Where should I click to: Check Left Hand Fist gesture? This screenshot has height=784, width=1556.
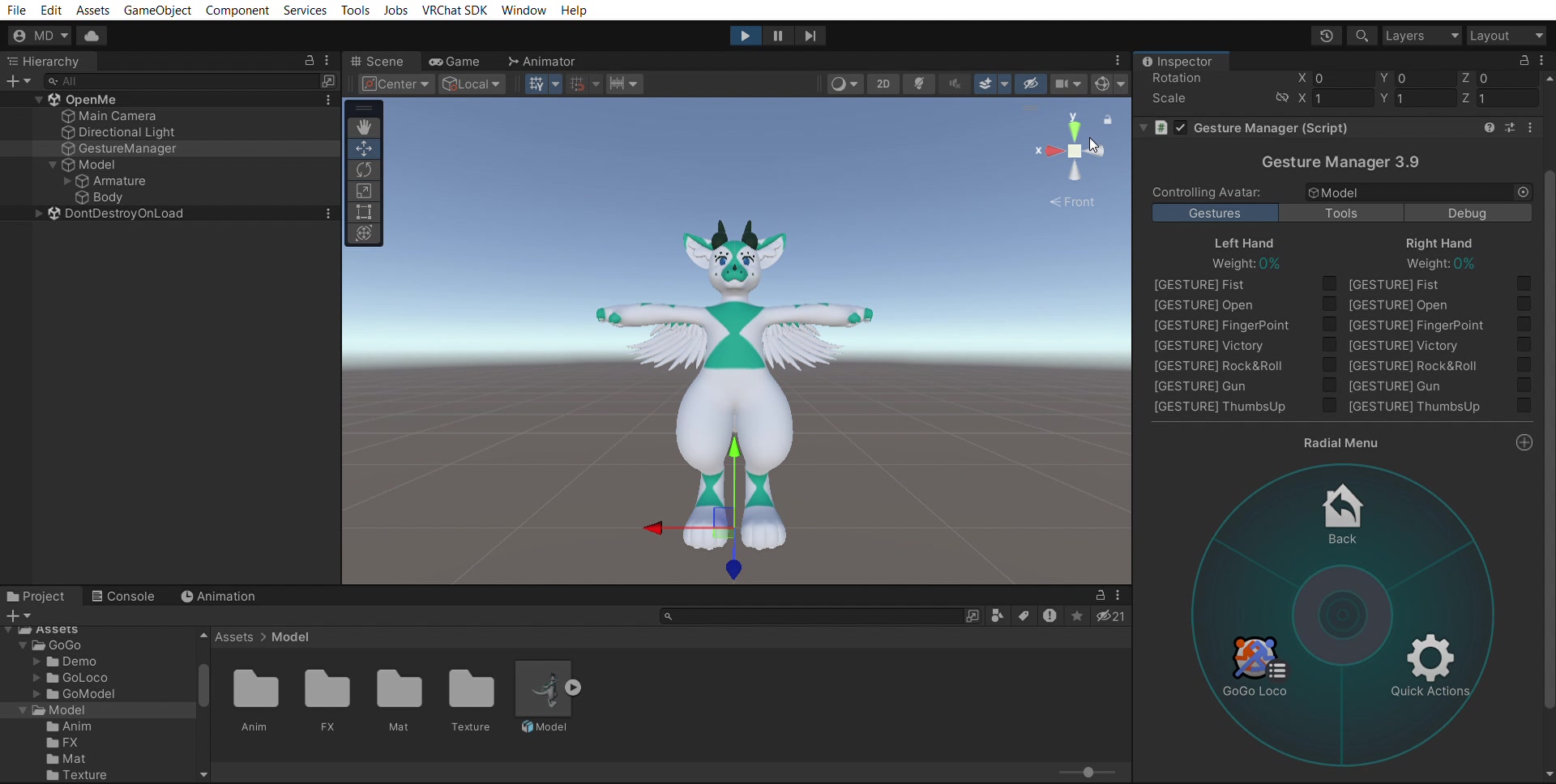point(1329,283)
